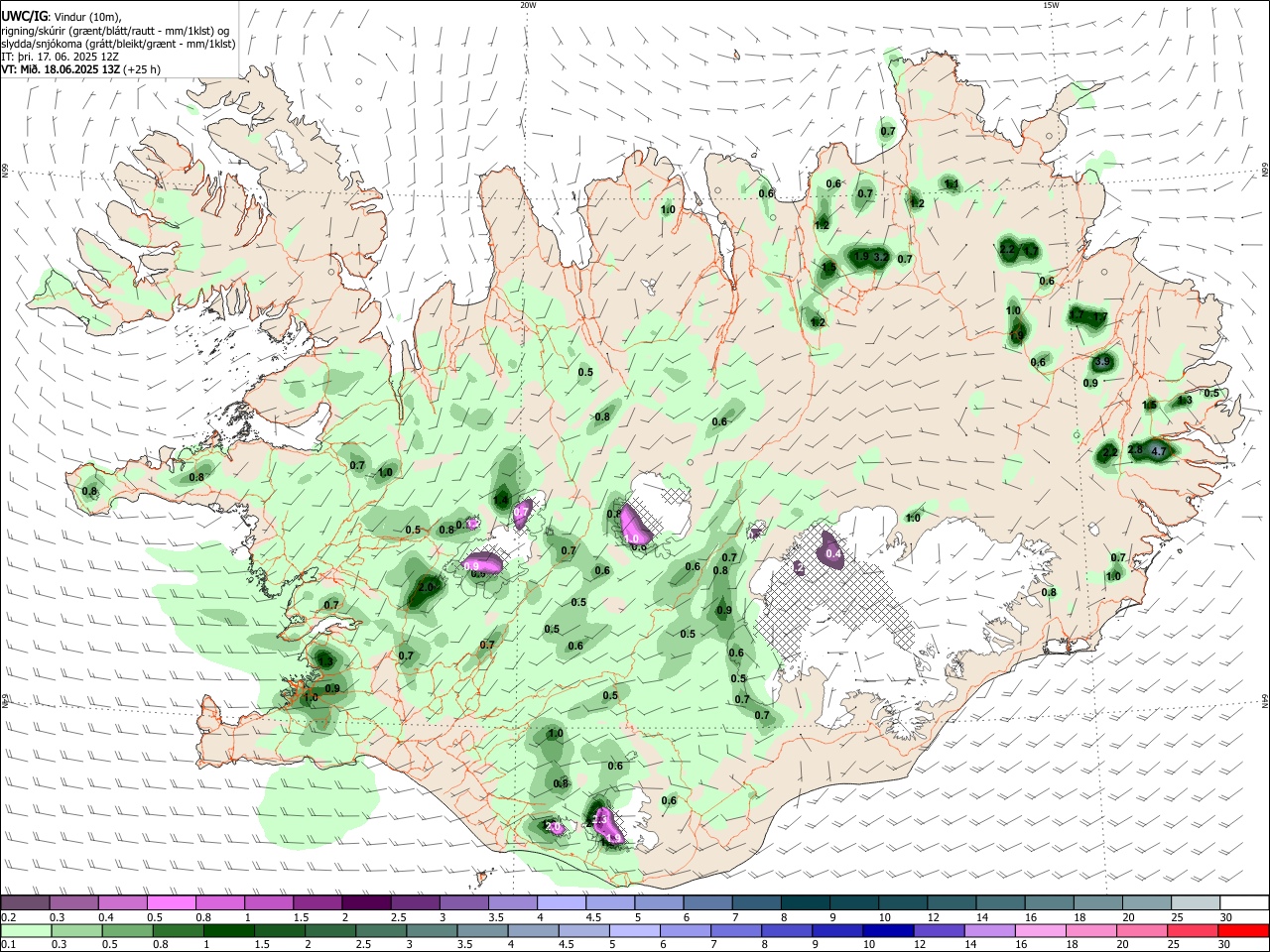1270x952 pixels.
Task: Click the darkest purple snow swatch at 2
Action: [x=366, y=902]
